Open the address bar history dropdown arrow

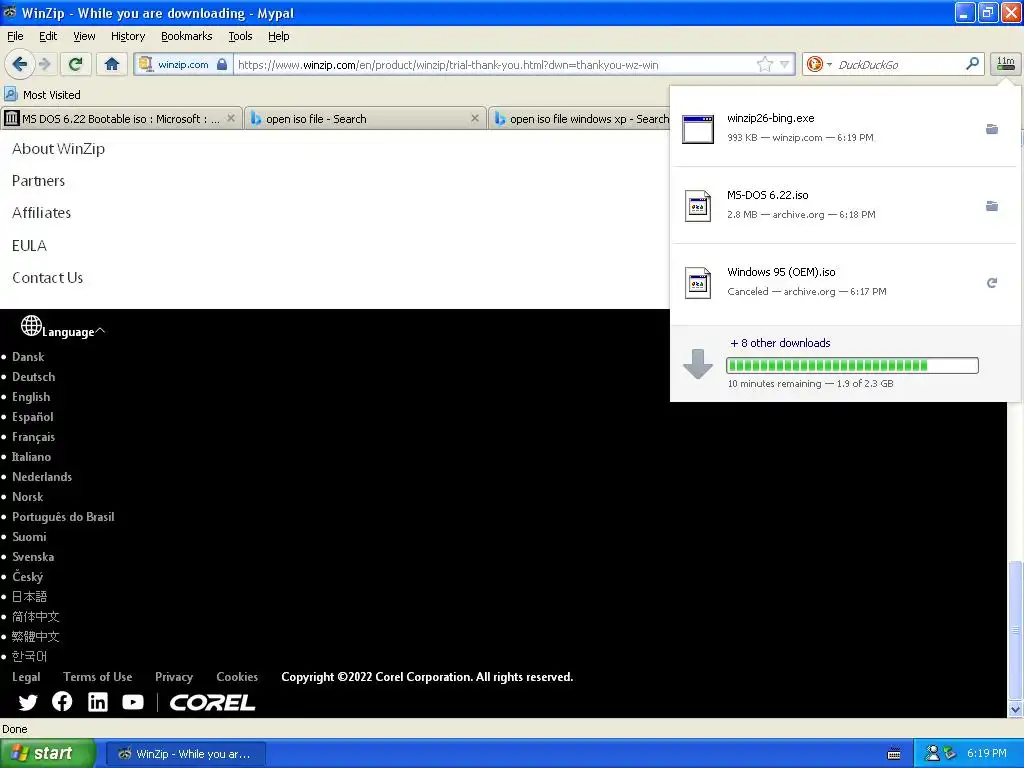coord(784,64)
